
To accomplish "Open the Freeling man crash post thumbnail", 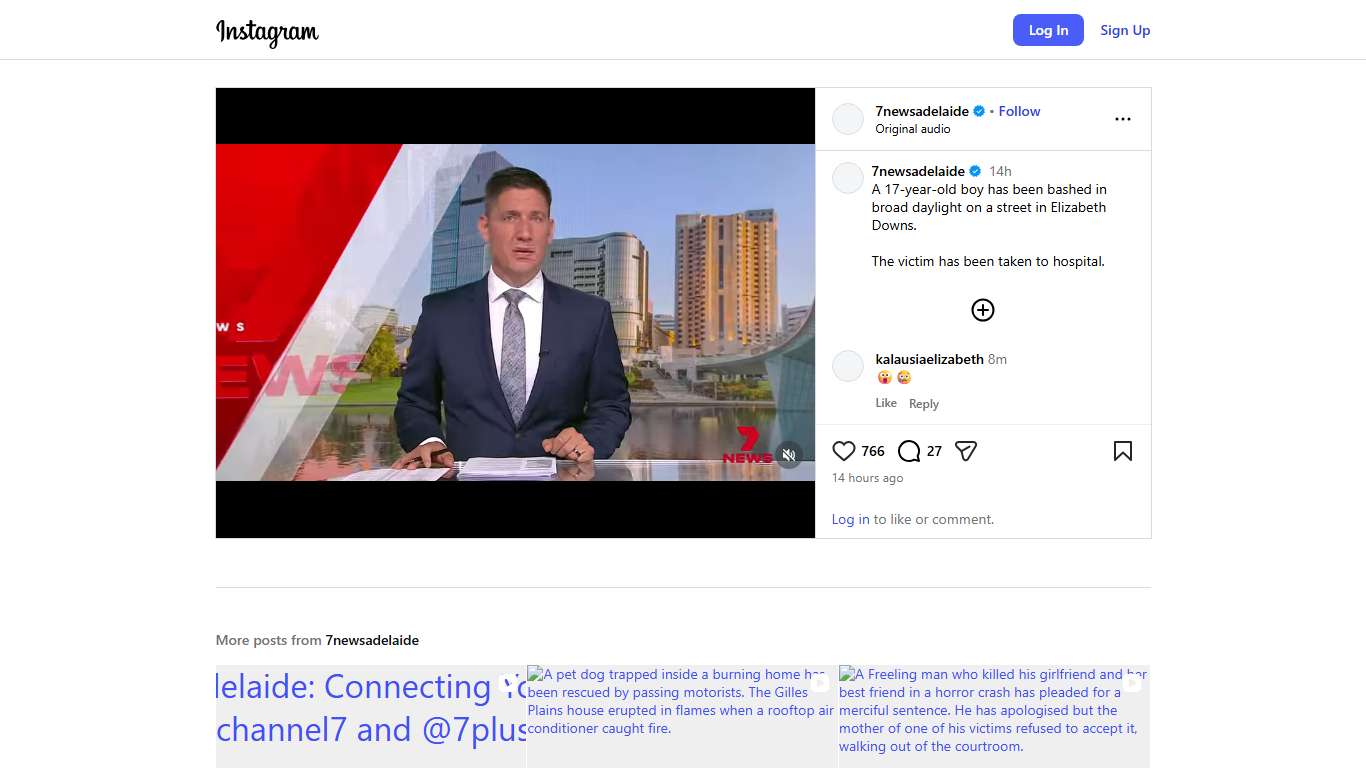I will pyautogui.click(x=993, y=715).
